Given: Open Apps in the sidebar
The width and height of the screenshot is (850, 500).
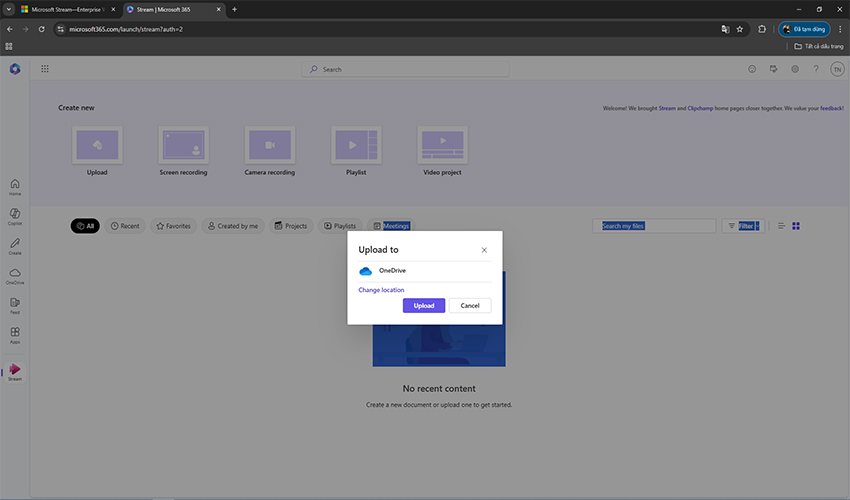Looking at the screenshot, I should 15,335.
